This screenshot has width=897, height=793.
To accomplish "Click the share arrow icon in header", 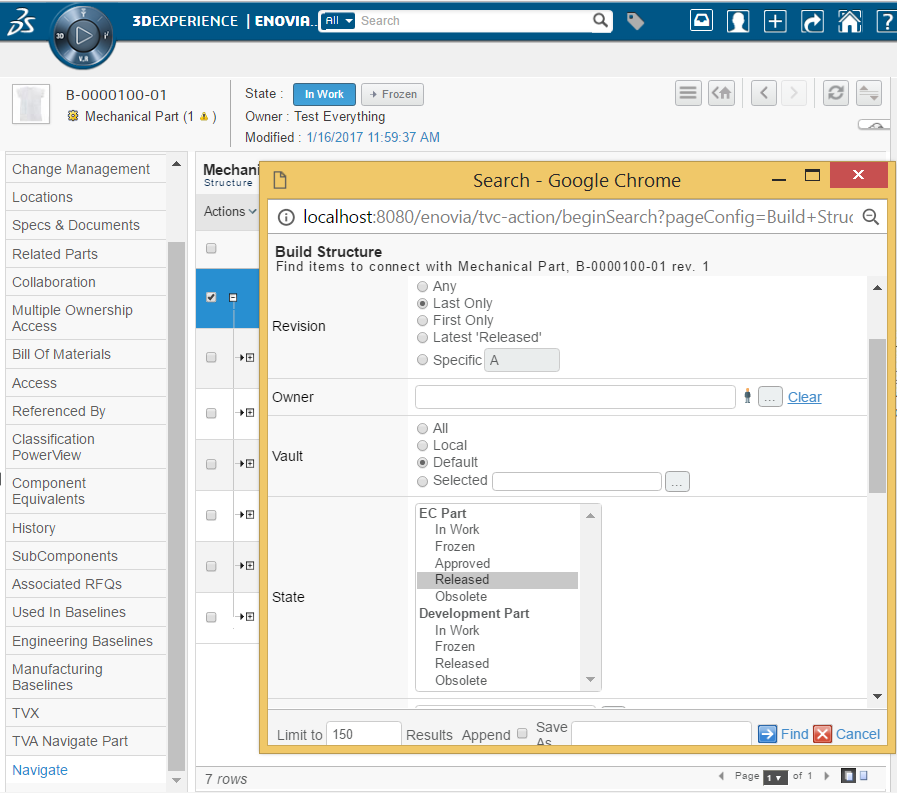I will coord(812,21).
